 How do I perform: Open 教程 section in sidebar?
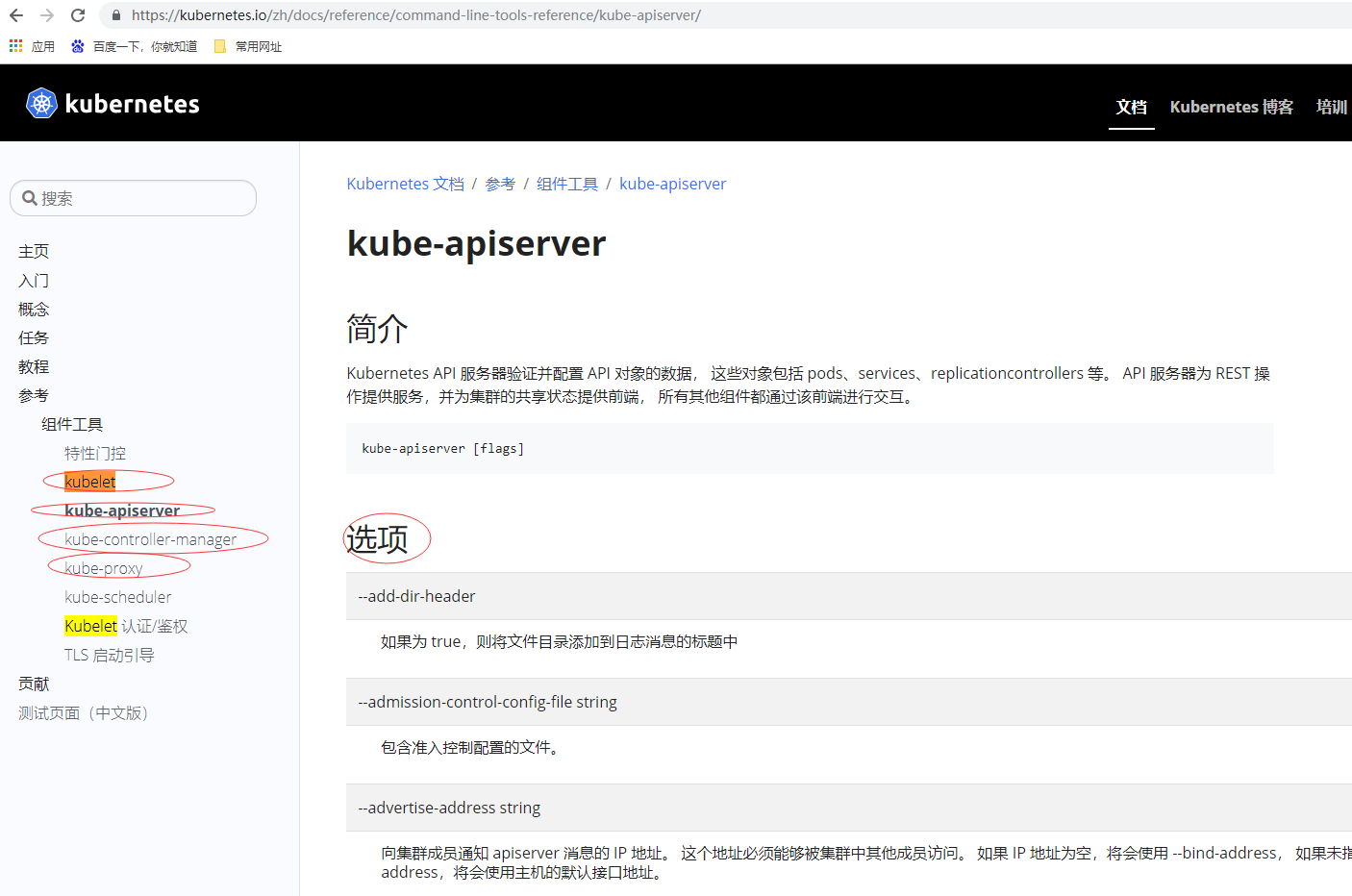tap(34, 366)
